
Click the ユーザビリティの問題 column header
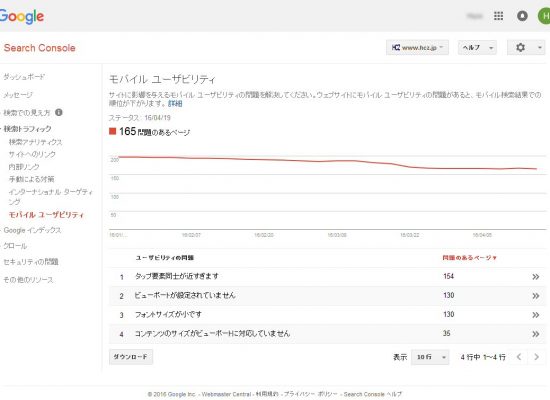[x=165, y=258]
